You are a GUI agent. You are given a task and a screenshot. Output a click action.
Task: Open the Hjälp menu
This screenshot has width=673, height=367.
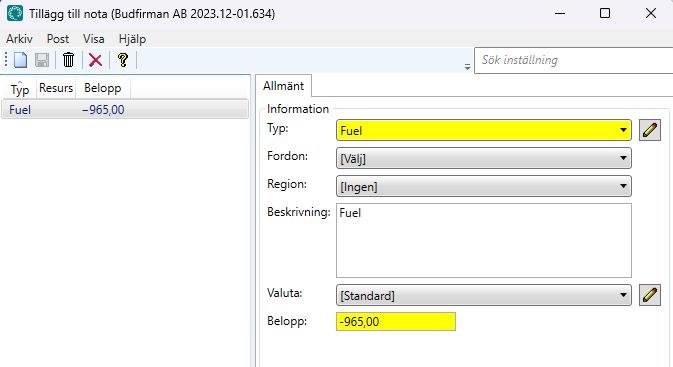[132, 39]
